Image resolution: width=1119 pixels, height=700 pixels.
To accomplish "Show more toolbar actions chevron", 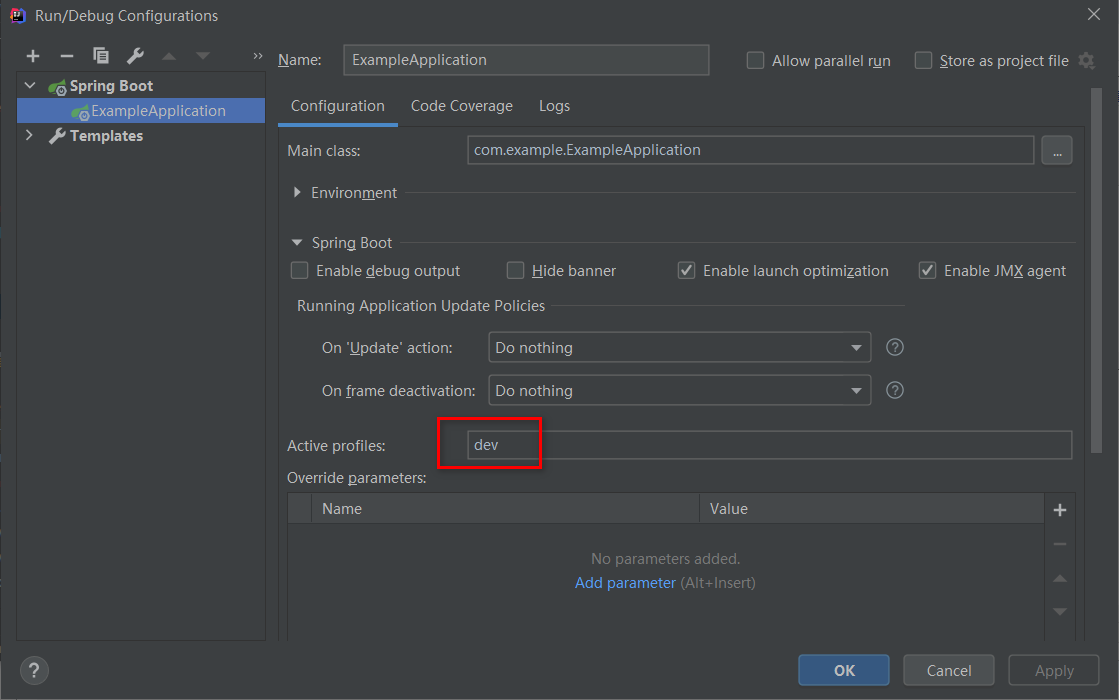I will (258, 56).
